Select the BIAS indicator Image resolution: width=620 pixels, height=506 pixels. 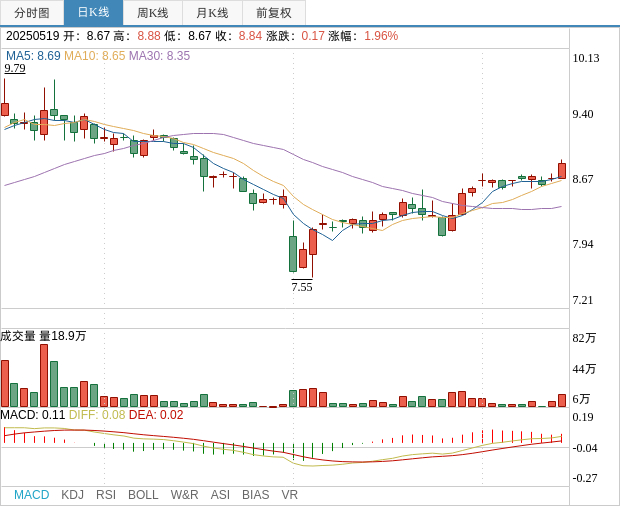click(255, 495)
